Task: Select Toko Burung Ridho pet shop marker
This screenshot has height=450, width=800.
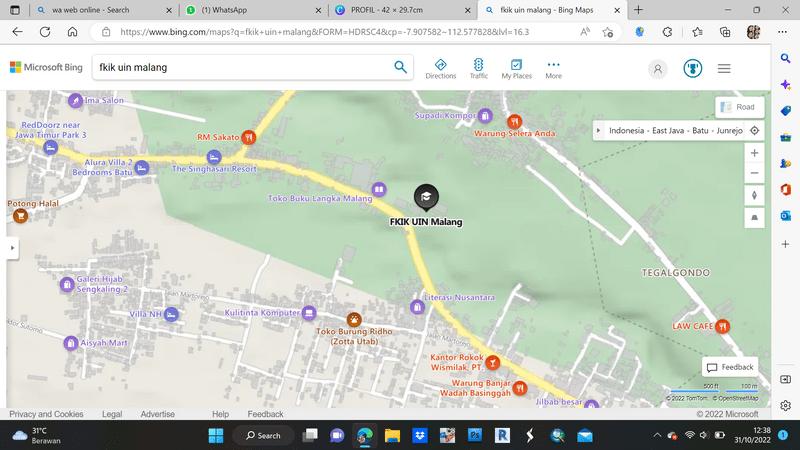Action: pyautogui.click(x=354, y=320)
